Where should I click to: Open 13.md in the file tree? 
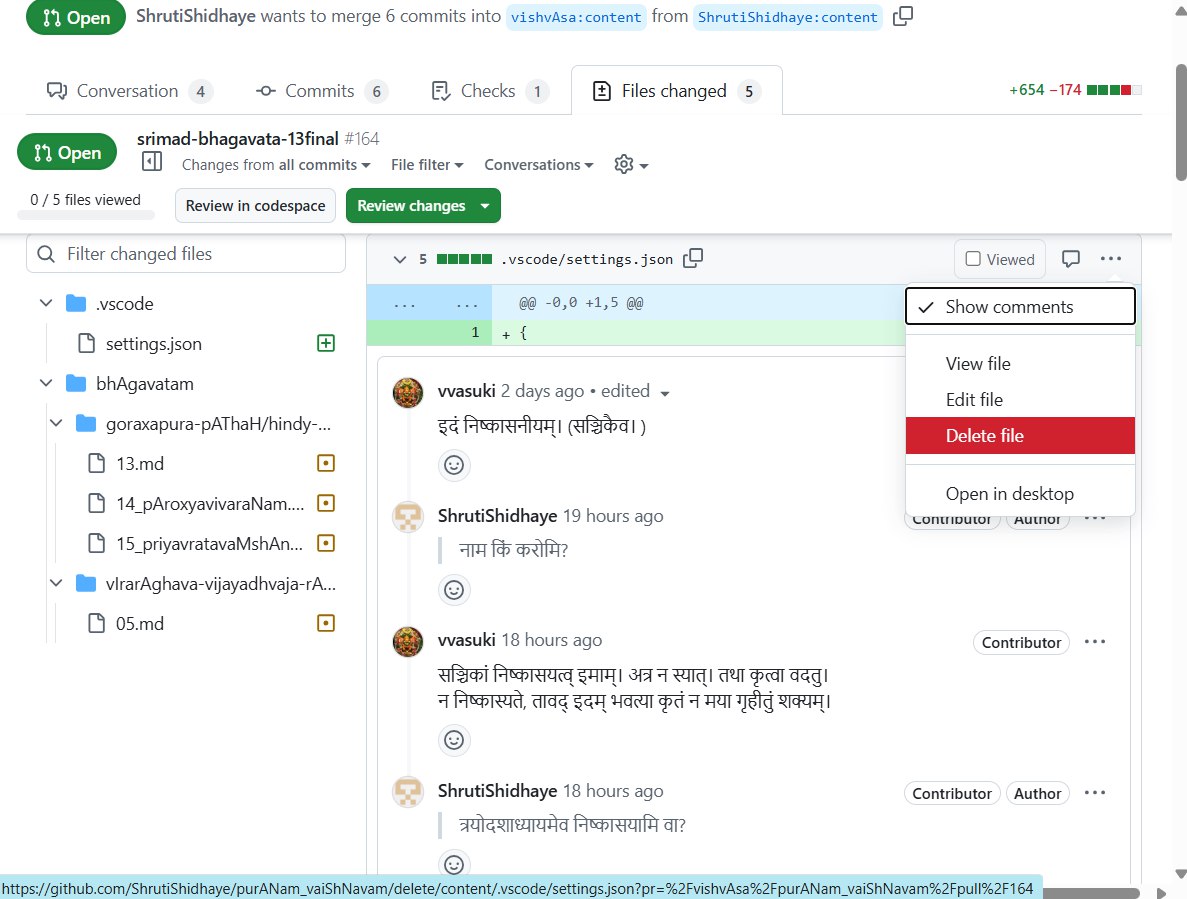140,463
